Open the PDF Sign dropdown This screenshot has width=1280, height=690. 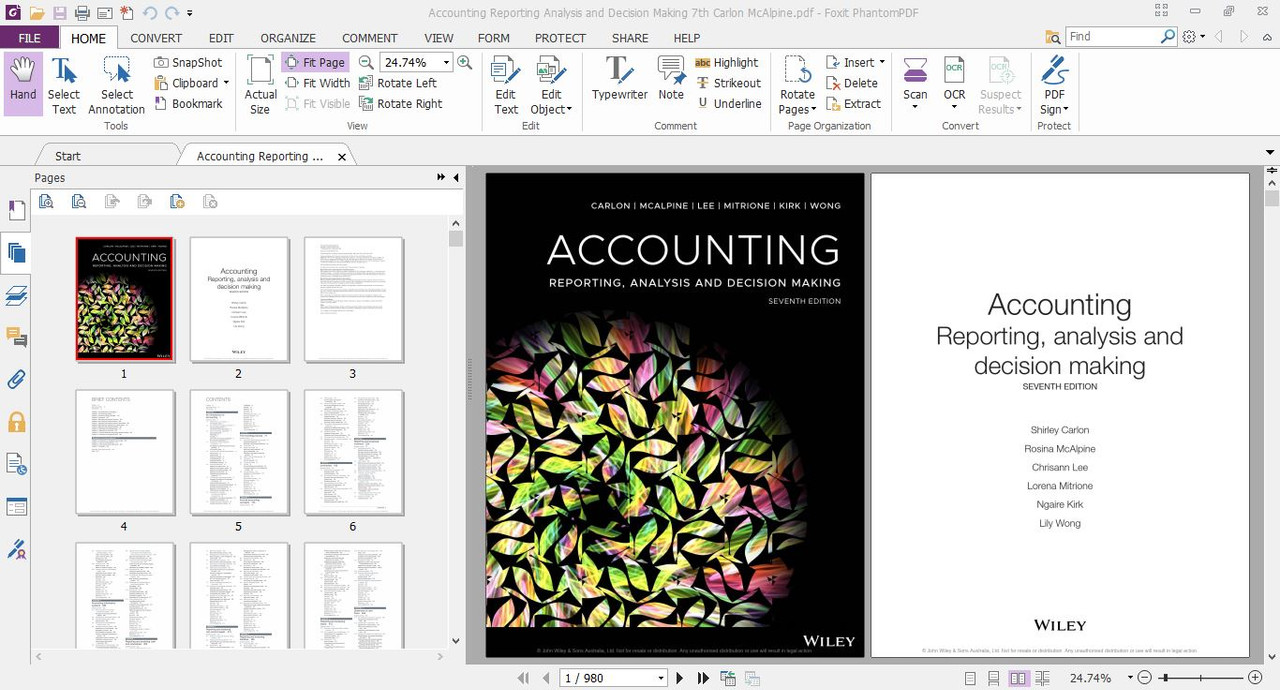tap(1054, 84)
